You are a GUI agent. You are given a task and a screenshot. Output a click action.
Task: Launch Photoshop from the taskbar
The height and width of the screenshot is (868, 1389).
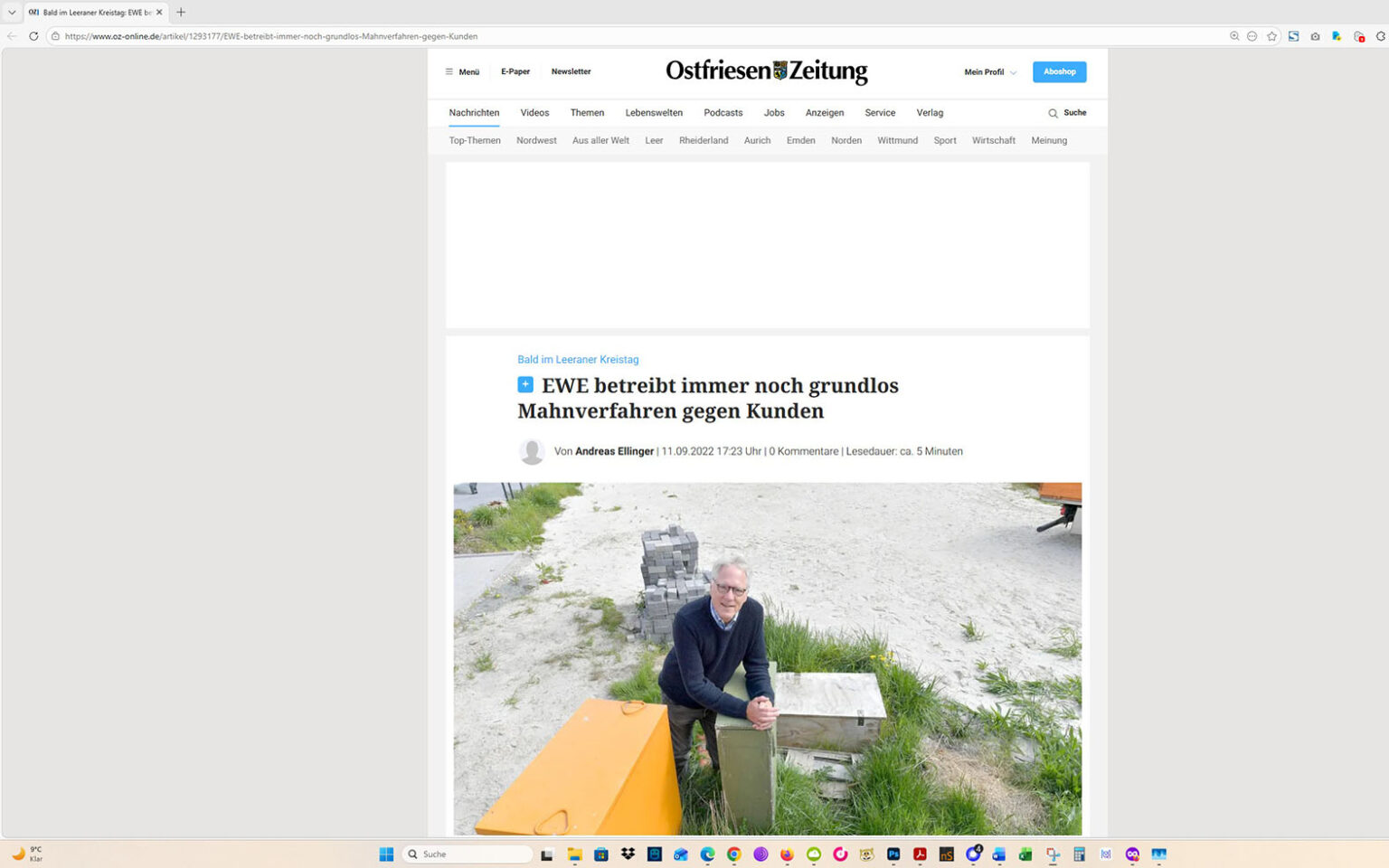click(893, 854)
